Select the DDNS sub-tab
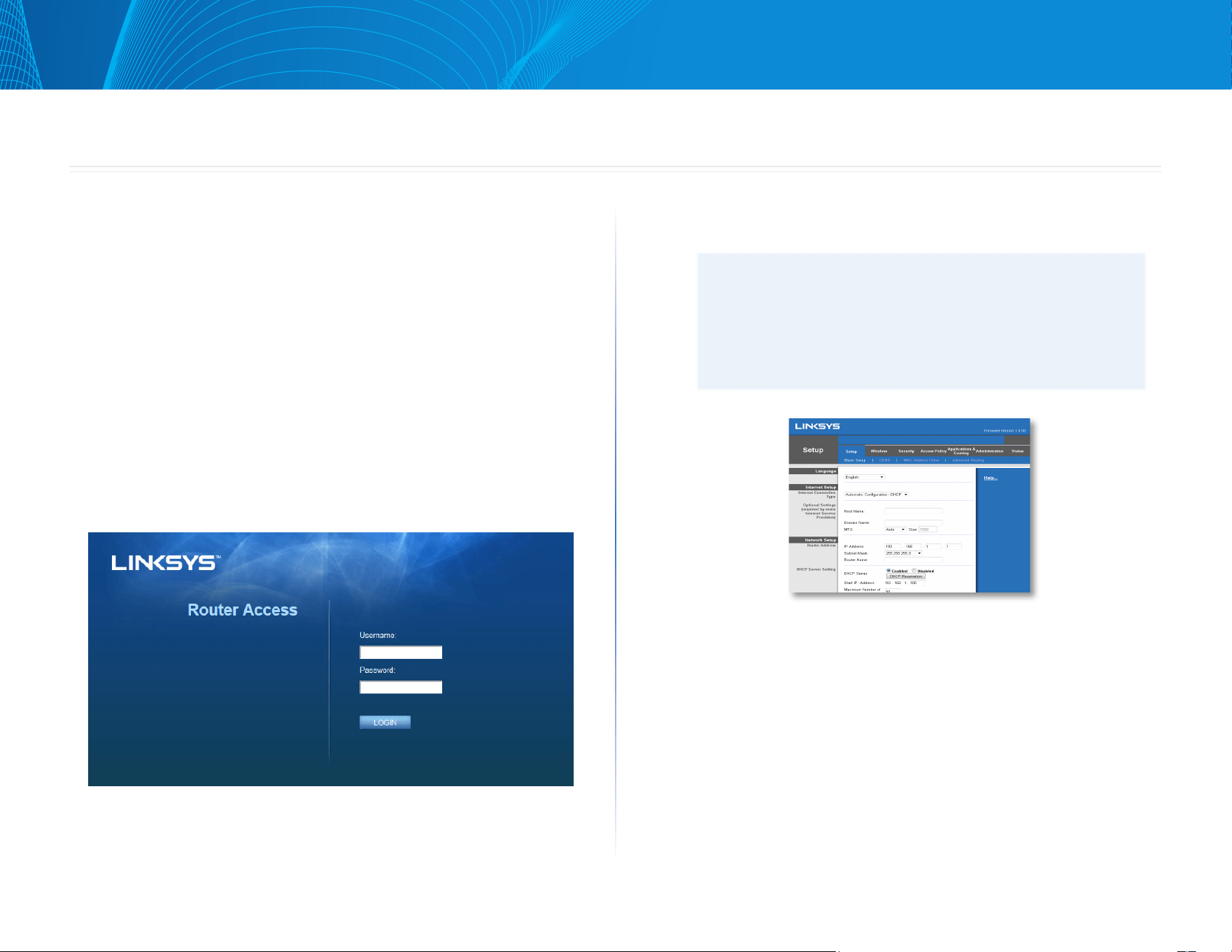Image resolution: width=1232 pixels, height=952 pixels. tap(884, 460)
